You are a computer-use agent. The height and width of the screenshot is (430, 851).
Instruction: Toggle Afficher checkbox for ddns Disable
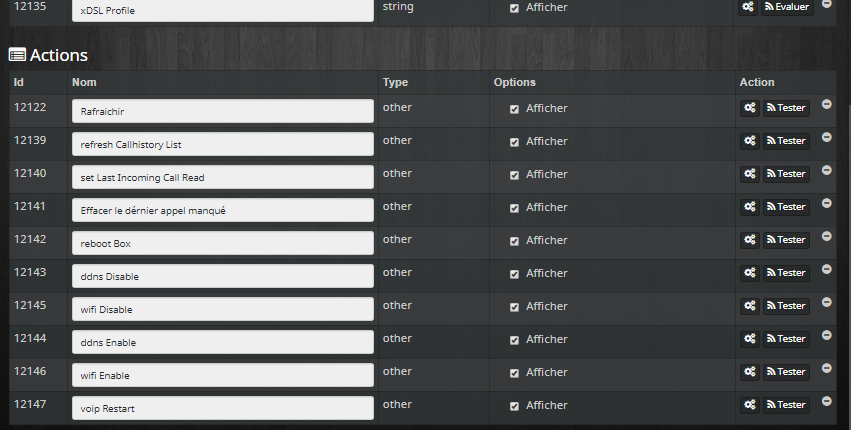click(515, 274)
